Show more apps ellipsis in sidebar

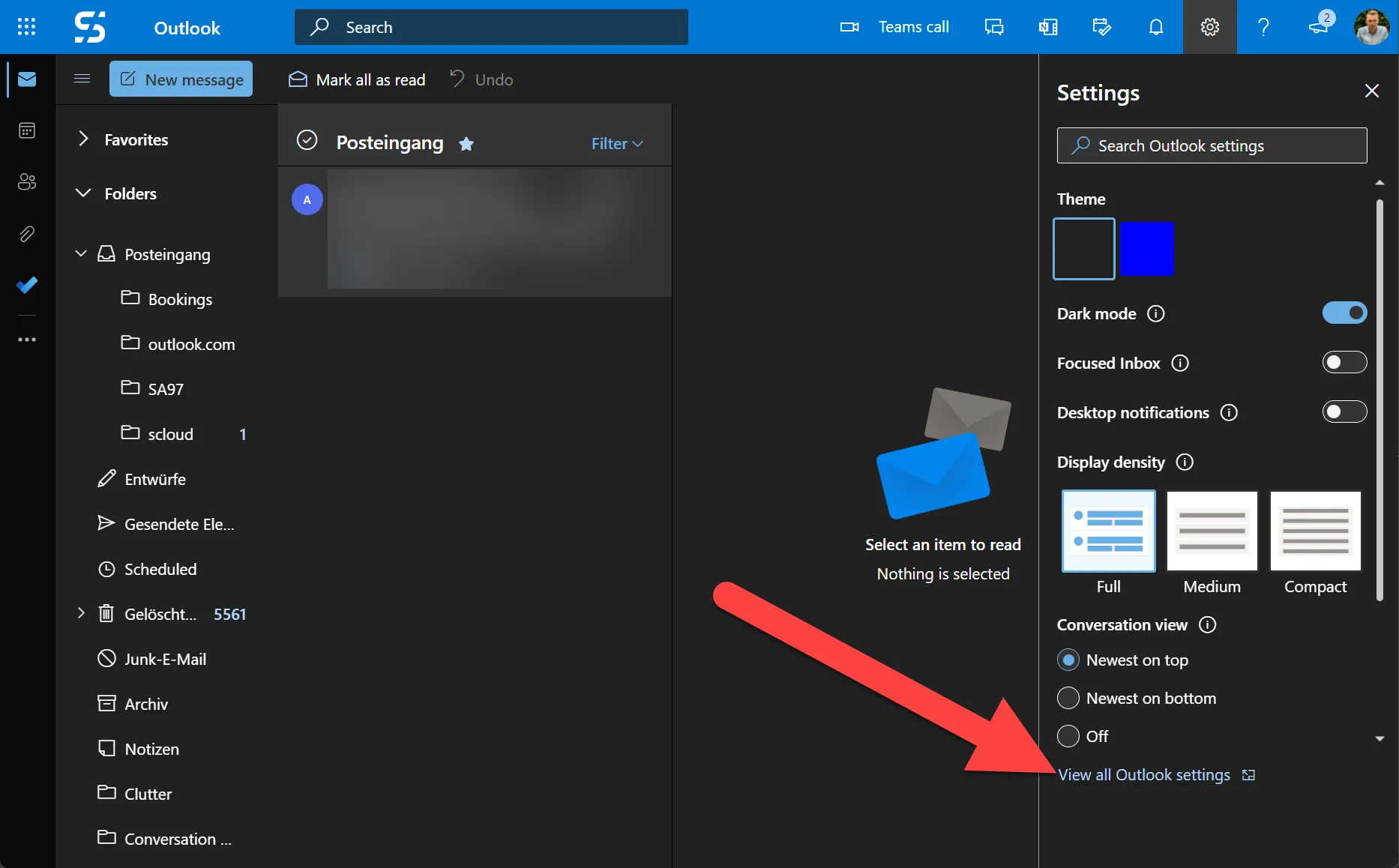coord(27,340)
